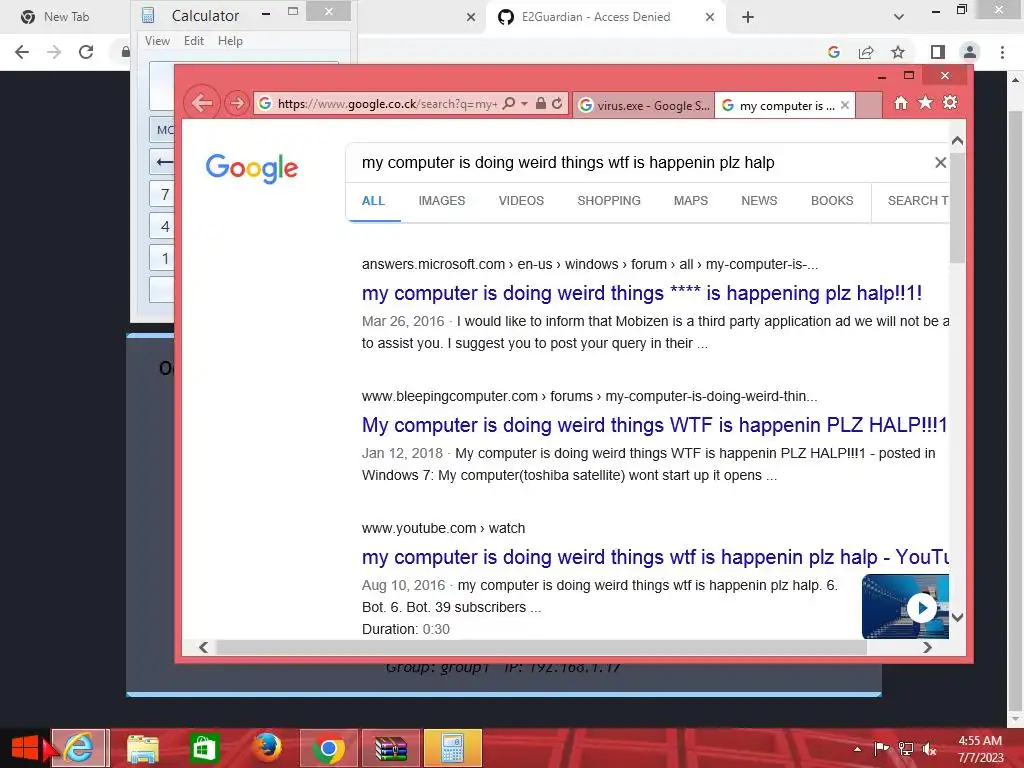Viewport: 1024px width, 768px height.
Task: Open IE Favorites star
Action: point(925,103)
